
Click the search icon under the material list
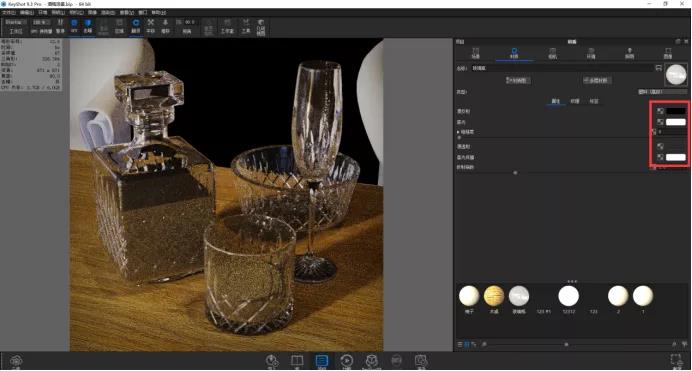[x=484, y=344]
